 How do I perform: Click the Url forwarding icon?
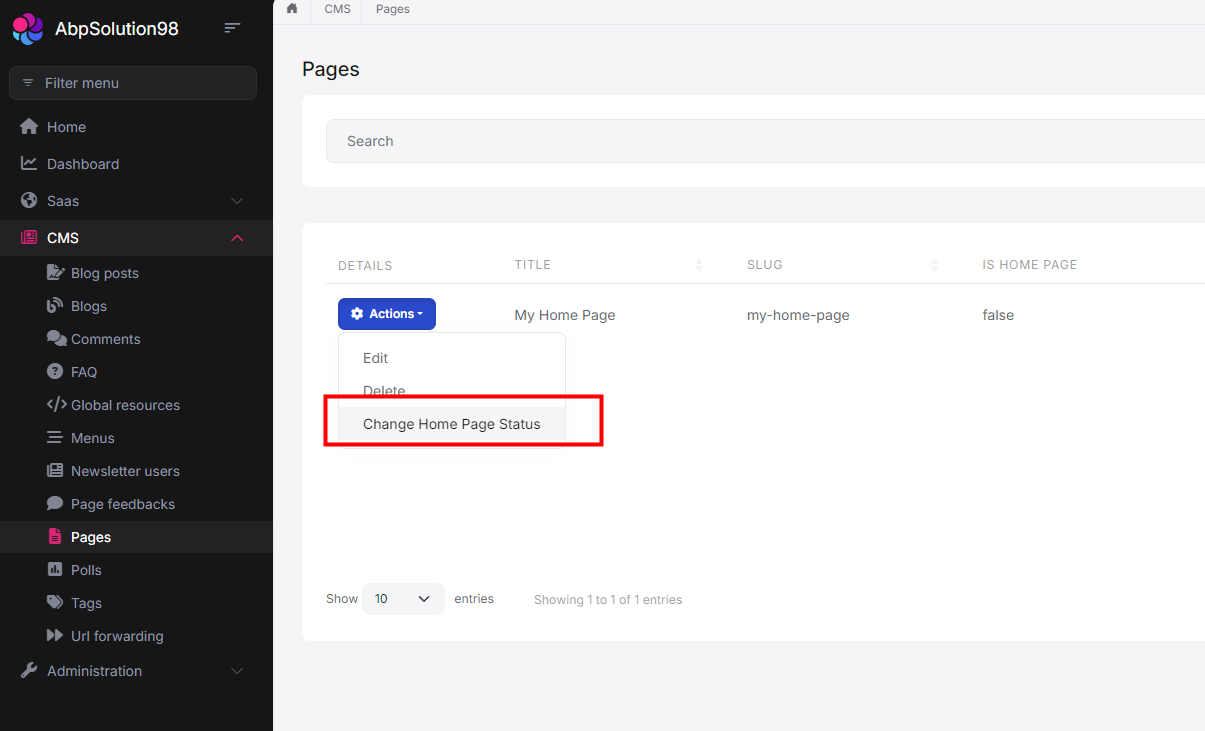pyautogui.click(x=56, y=636)
